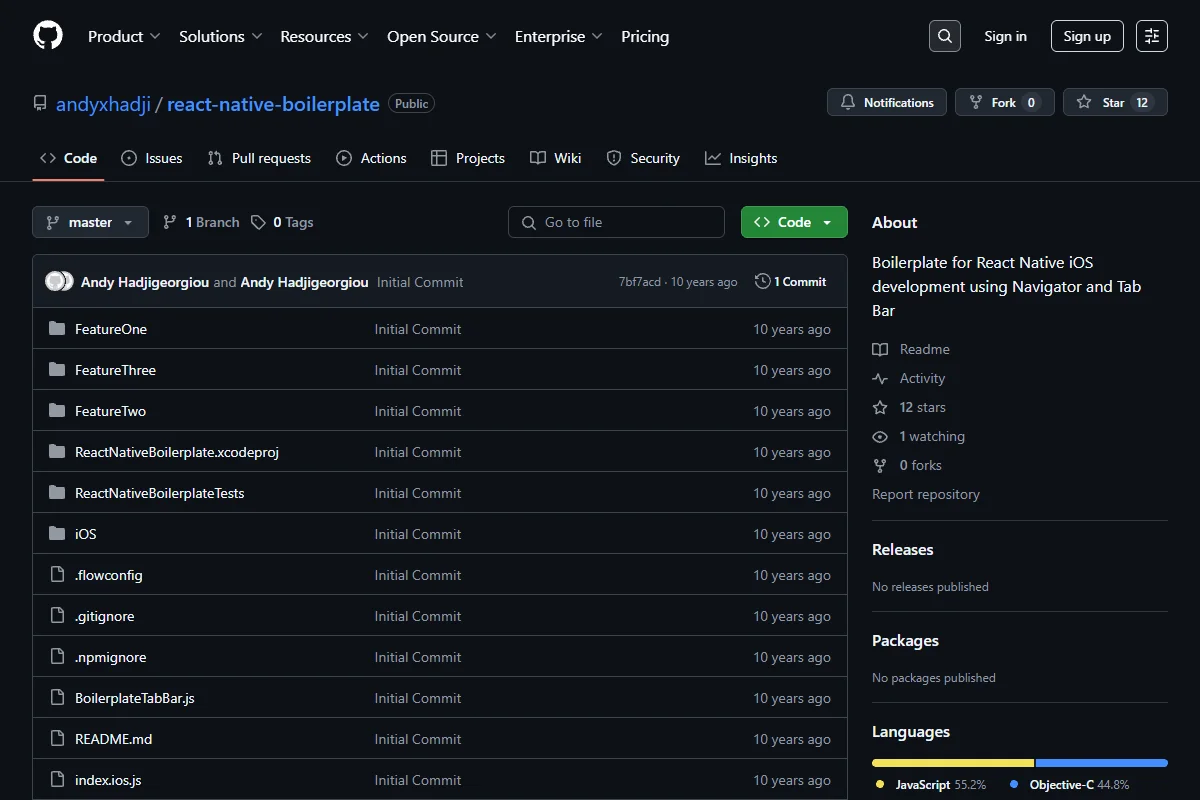
Task: Open the FeatureOne folder icon
Action: [x=57, y=329]
